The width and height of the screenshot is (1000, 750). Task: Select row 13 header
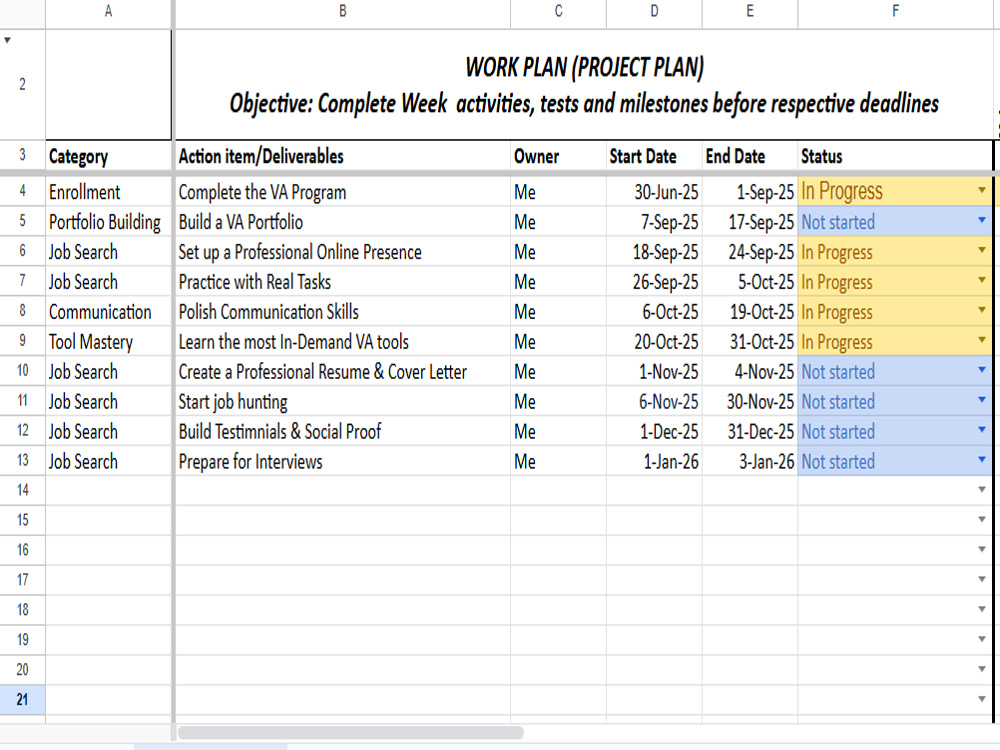pos(22,460)
